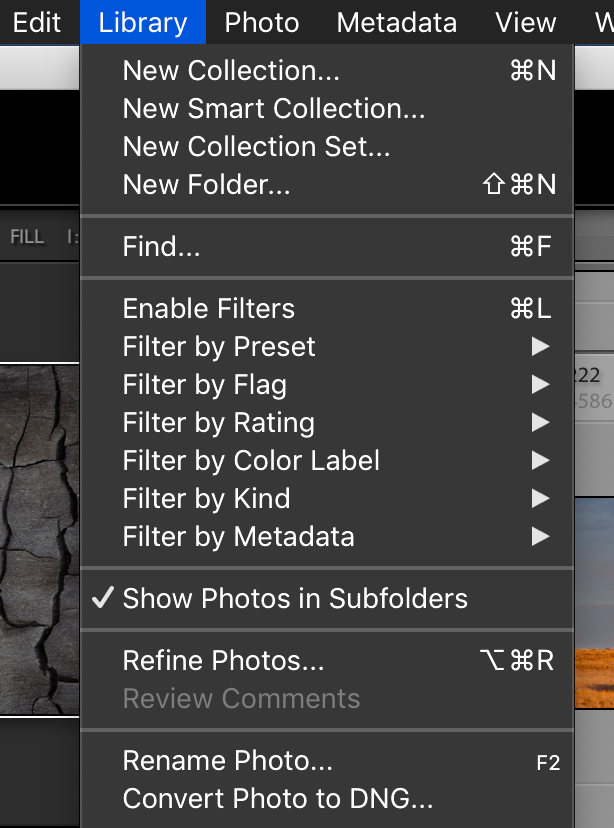Open the Photo menu
This screenshot has height=828, width=614.
pyautogui.click(x=261, y=22)
